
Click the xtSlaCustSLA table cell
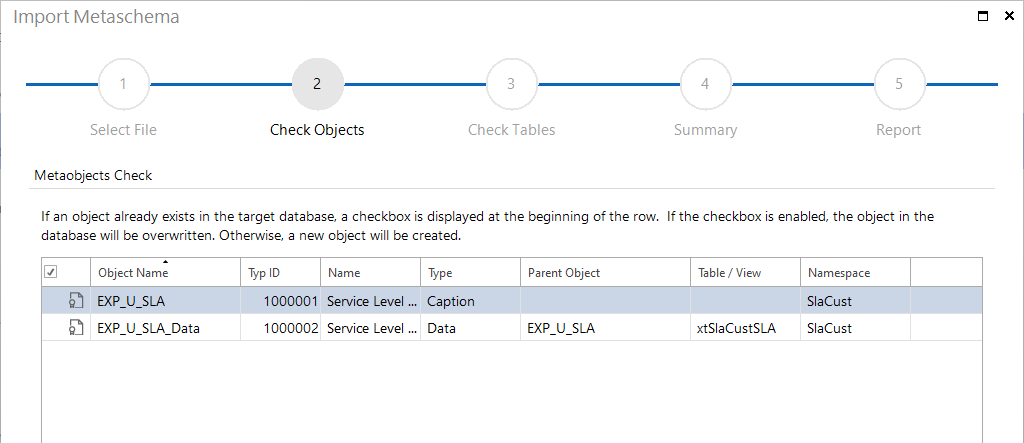pos(746,329)
